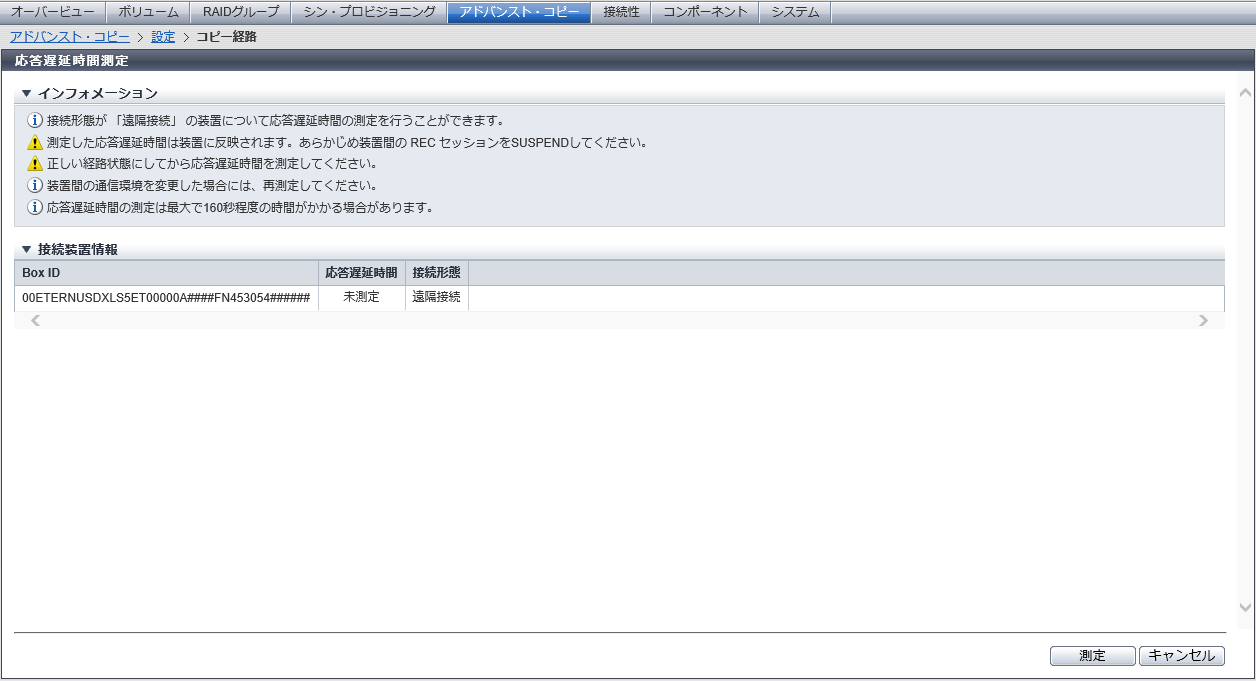Click the warning icon beside 正しい経路状態 message
Screen dimensions: 1256x681
pos(35,164)
